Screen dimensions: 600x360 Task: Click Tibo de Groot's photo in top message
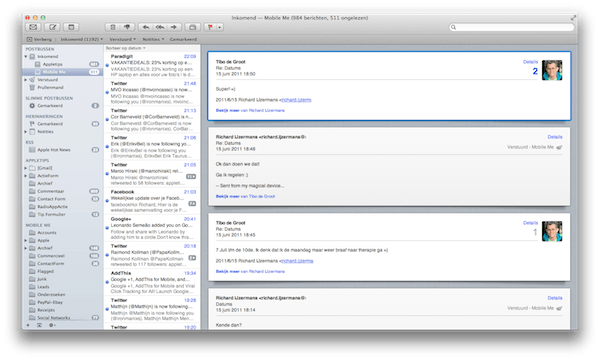552,70
